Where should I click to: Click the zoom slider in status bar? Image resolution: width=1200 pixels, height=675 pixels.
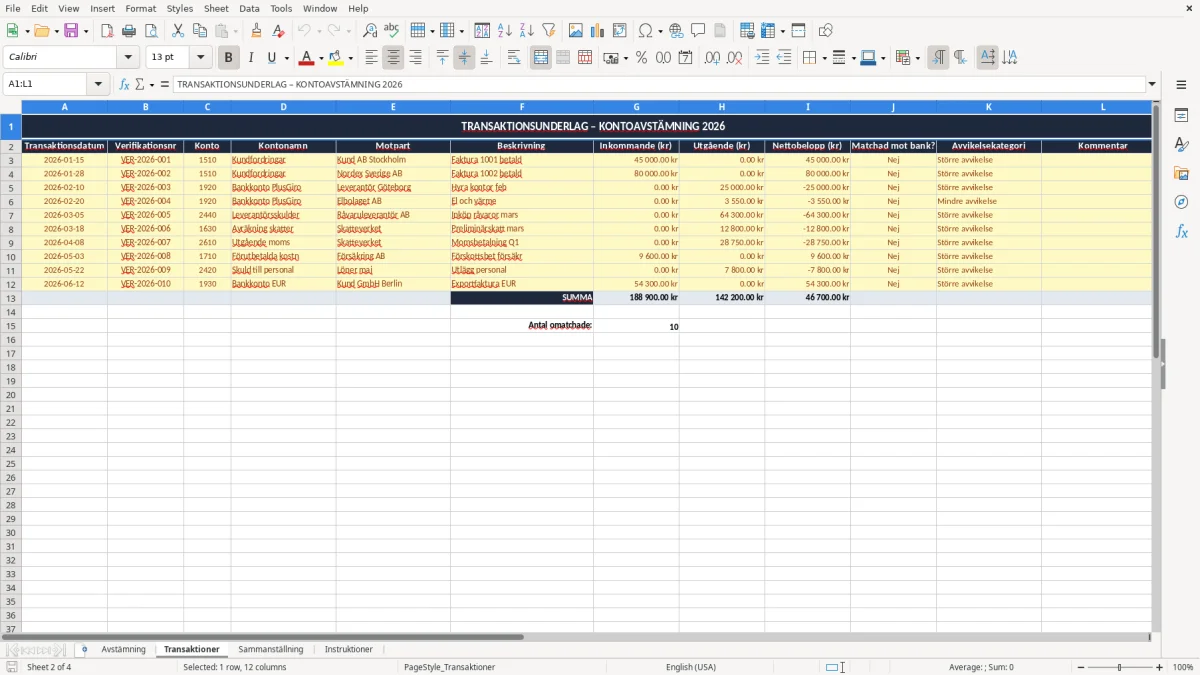pyautogui.click(x=1120, y=667)
